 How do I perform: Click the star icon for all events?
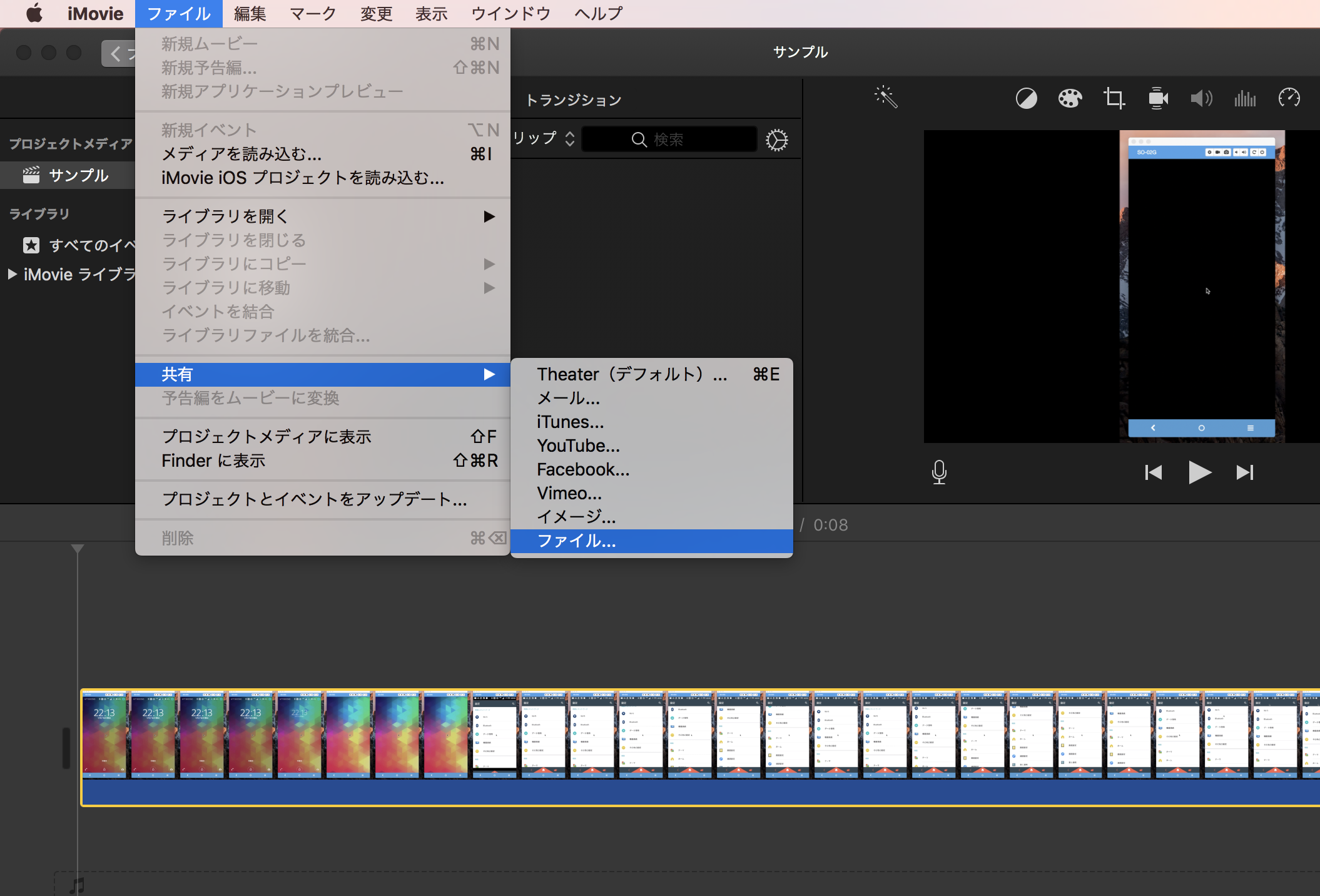point(31,245)
